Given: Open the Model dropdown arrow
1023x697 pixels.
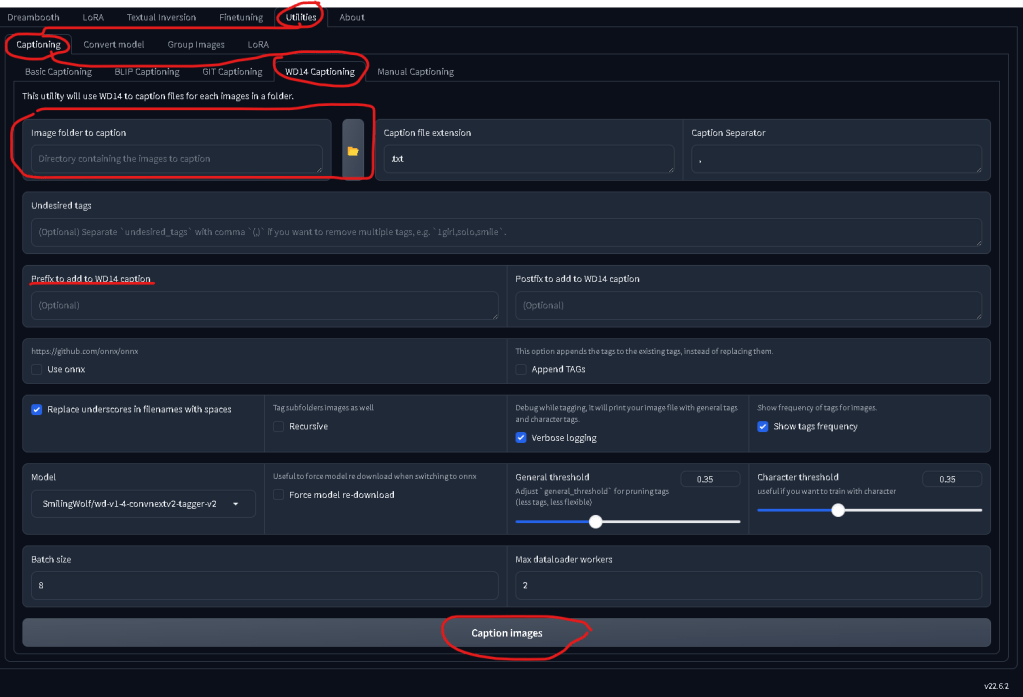Looking at the screenshot, I should pos(235,504).
